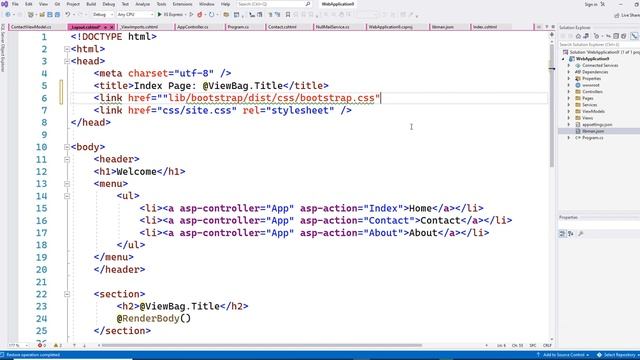Expand the Connected Services node
The image size is (640, 360).
[569, 65]
